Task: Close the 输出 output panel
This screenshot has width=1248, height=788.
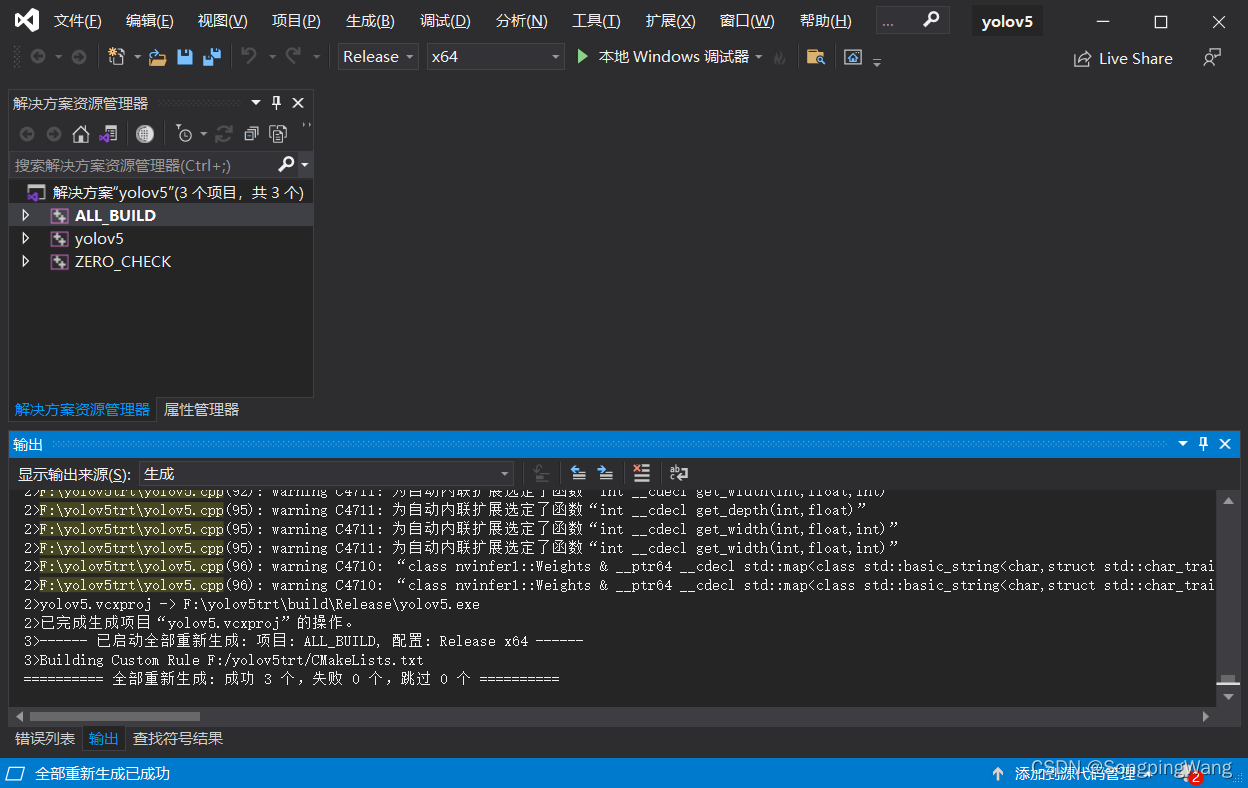Action: coord(1225,444)
